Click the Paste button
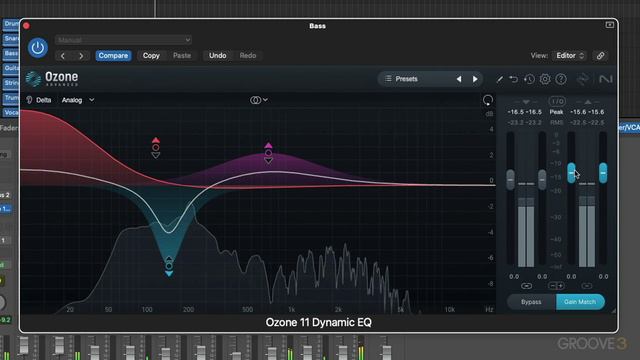This screenshot has height=360, width=640. tap(182, 56)
